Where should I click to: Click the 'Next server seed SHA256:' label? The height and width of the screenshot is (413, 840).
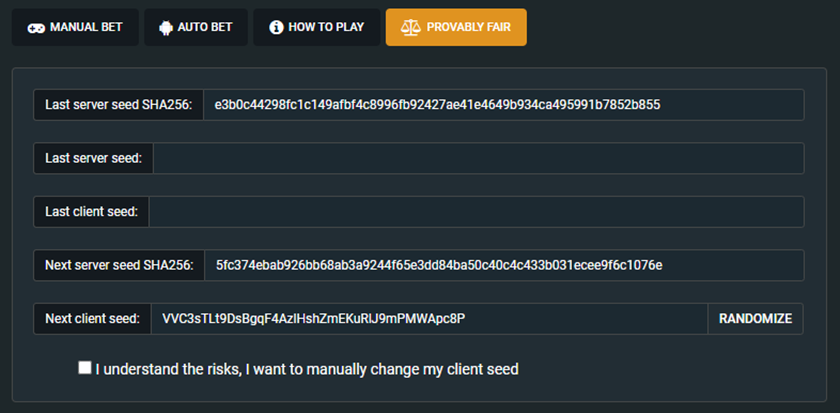[119, 265]
